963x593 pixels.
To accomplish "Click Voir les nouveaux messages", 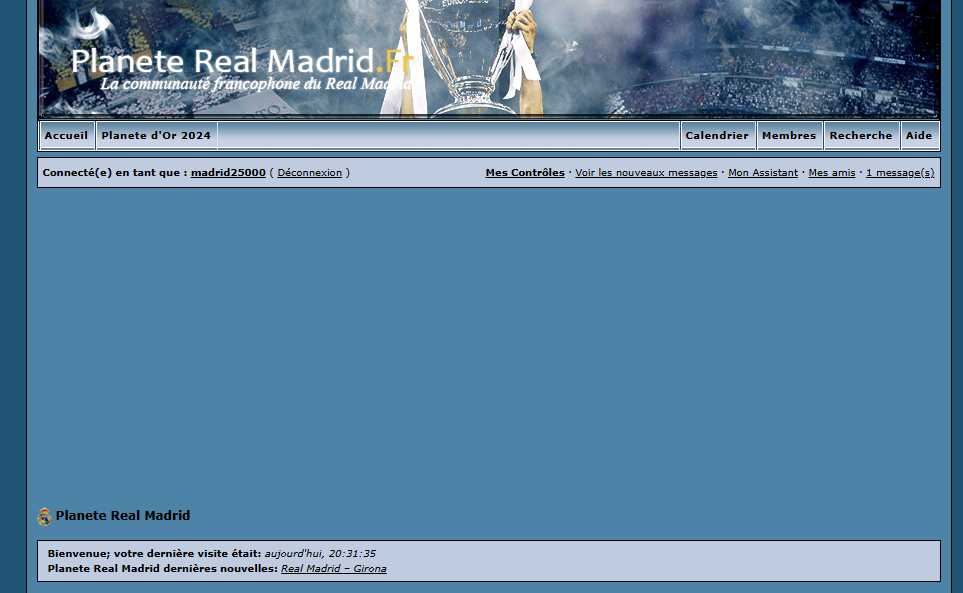I will [x=646, y=172].
